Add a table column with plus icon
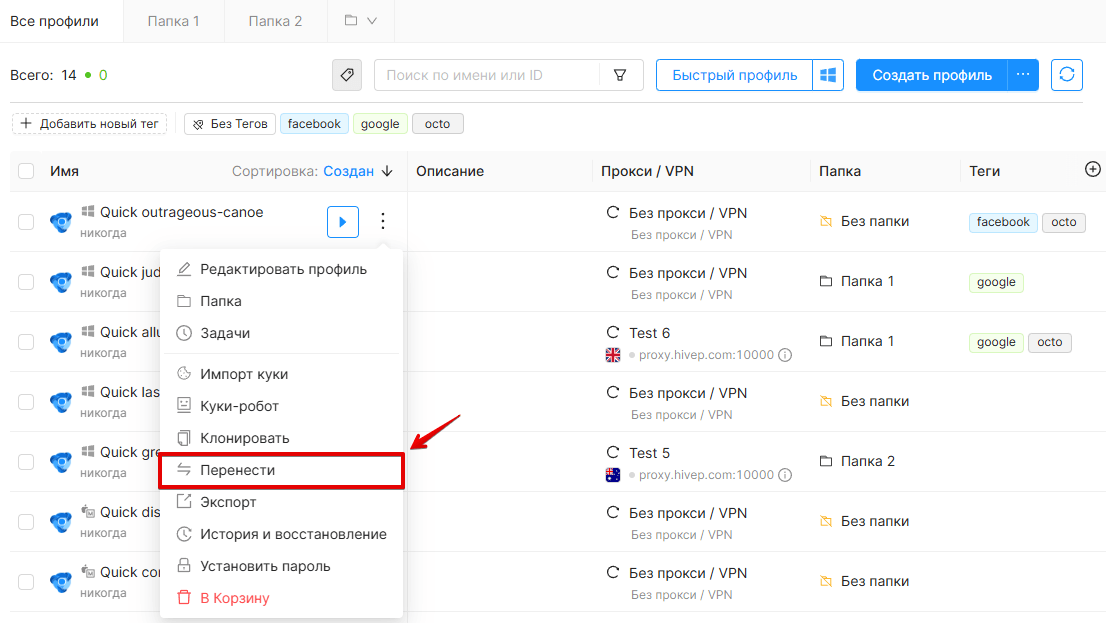 point(1093,169)
